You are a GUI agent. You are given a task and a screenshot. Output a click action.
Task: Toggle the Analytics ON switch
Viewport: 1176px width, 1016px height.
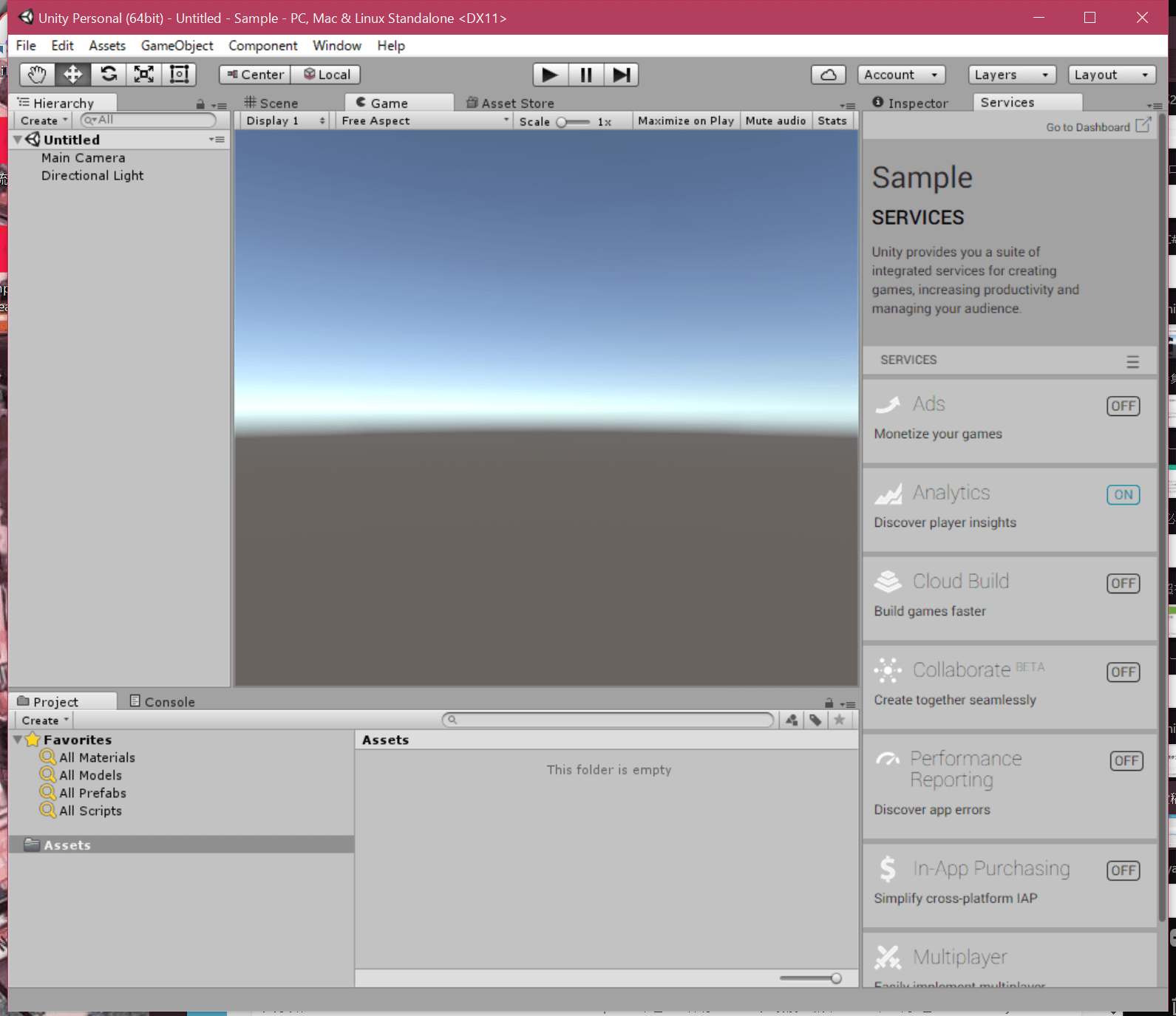[x=1123, y=494]
